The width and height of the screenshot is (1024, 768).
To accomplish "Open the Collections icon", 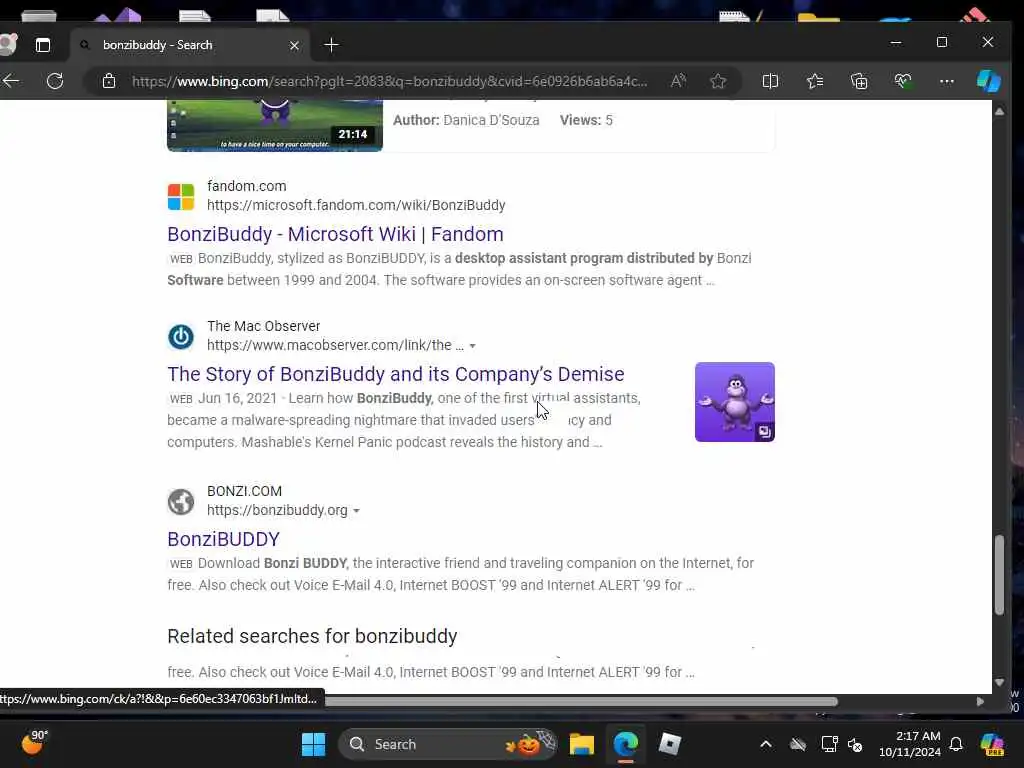I will pyautogui.click(x=859, y=81).
